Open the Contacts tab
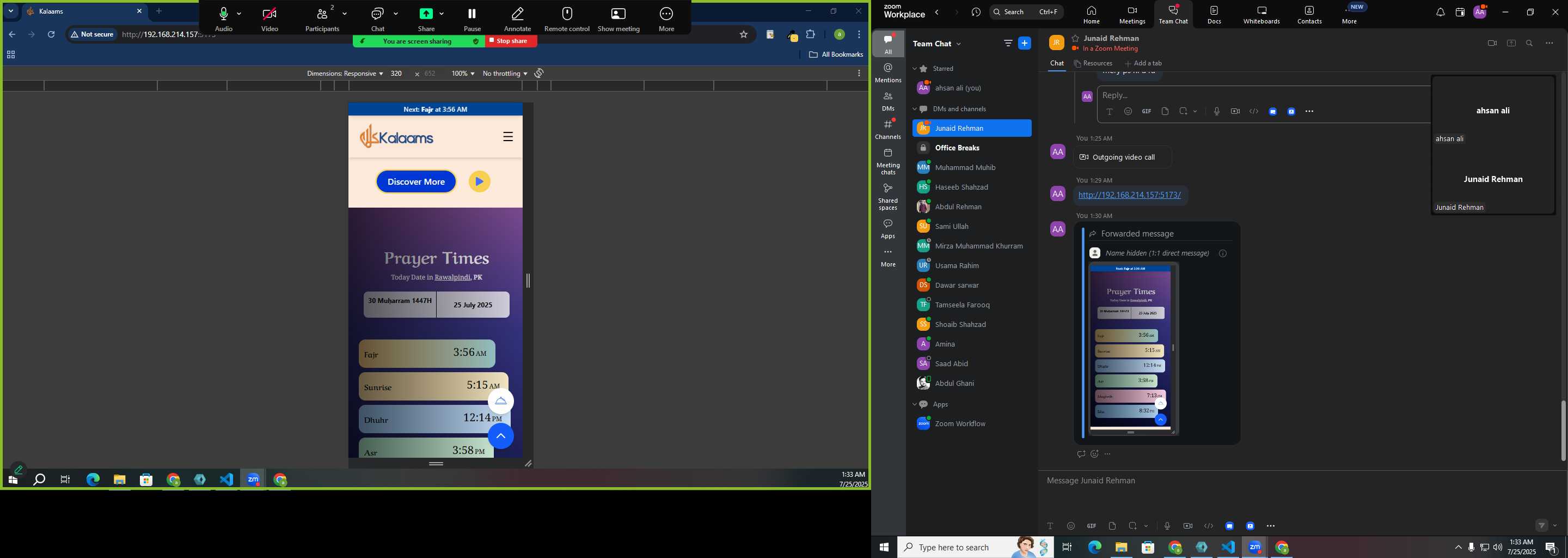Viewport: 1568px width, 558px height. coord(1309,15)
